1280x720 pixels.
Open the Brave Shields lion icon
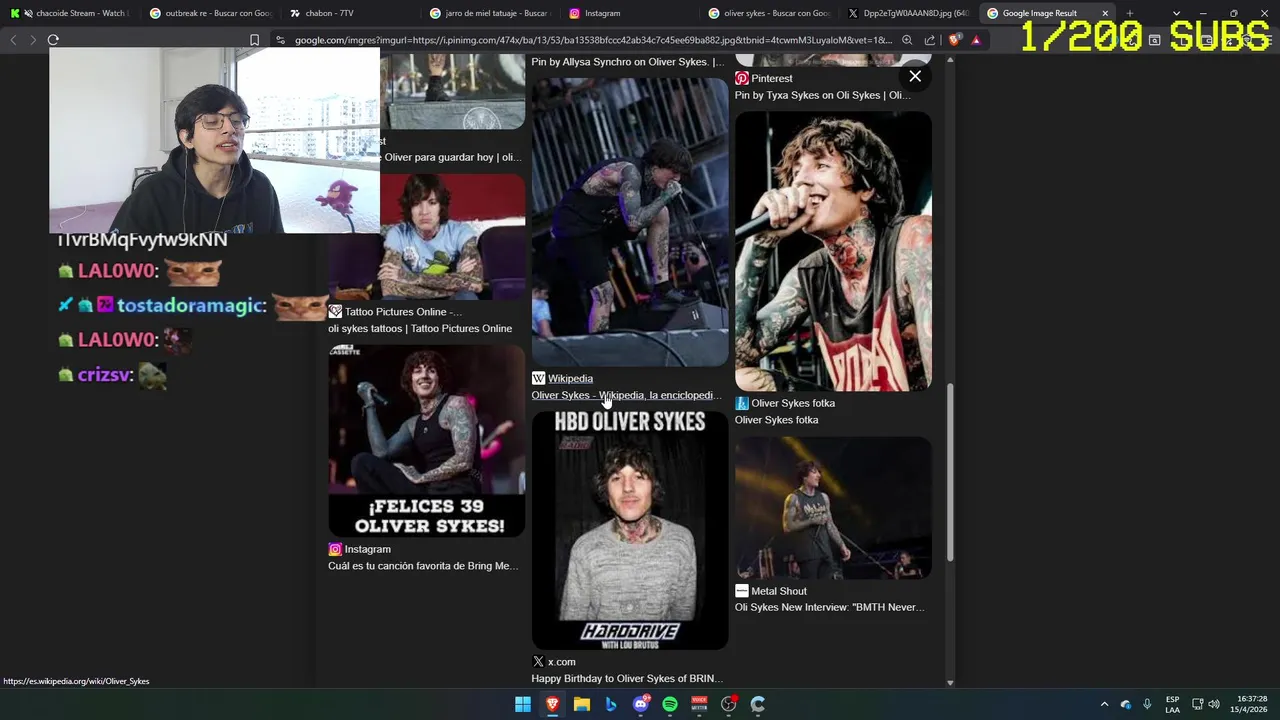coord(954,40)
